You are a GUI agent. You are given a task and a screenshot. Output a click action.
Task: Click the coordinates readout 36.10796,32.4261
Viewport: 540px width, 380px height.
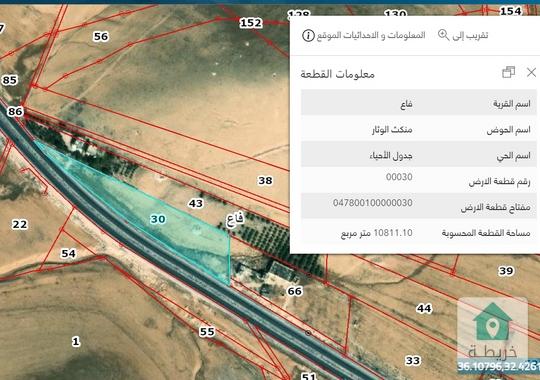(x=498, y=366)
